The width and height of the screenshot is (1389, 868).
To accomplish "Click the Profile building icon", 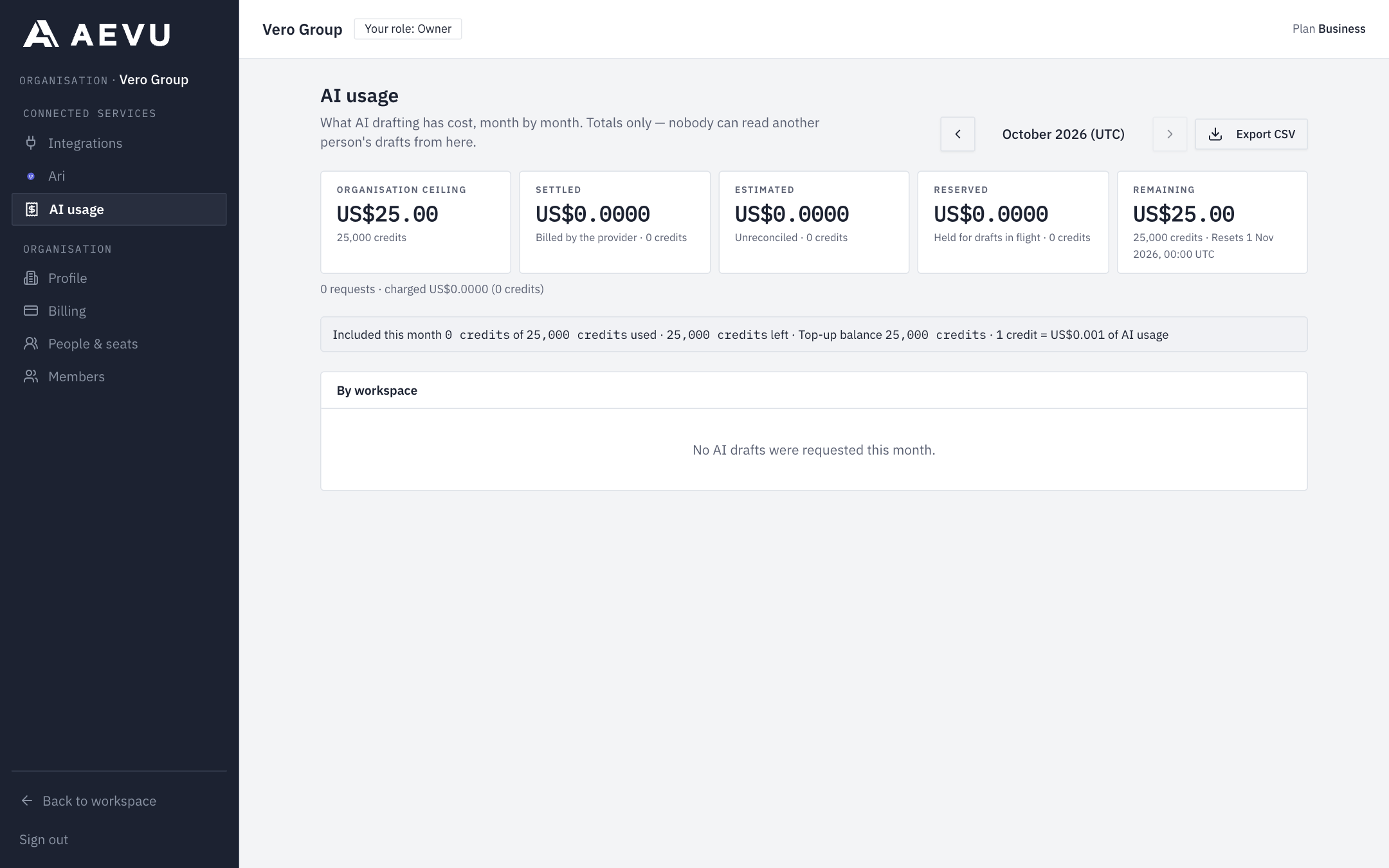I will 31,278.
